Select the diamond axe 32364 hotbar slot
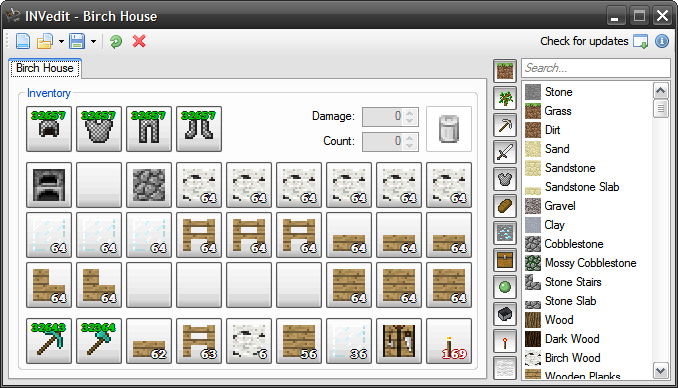 pos(99,341)
